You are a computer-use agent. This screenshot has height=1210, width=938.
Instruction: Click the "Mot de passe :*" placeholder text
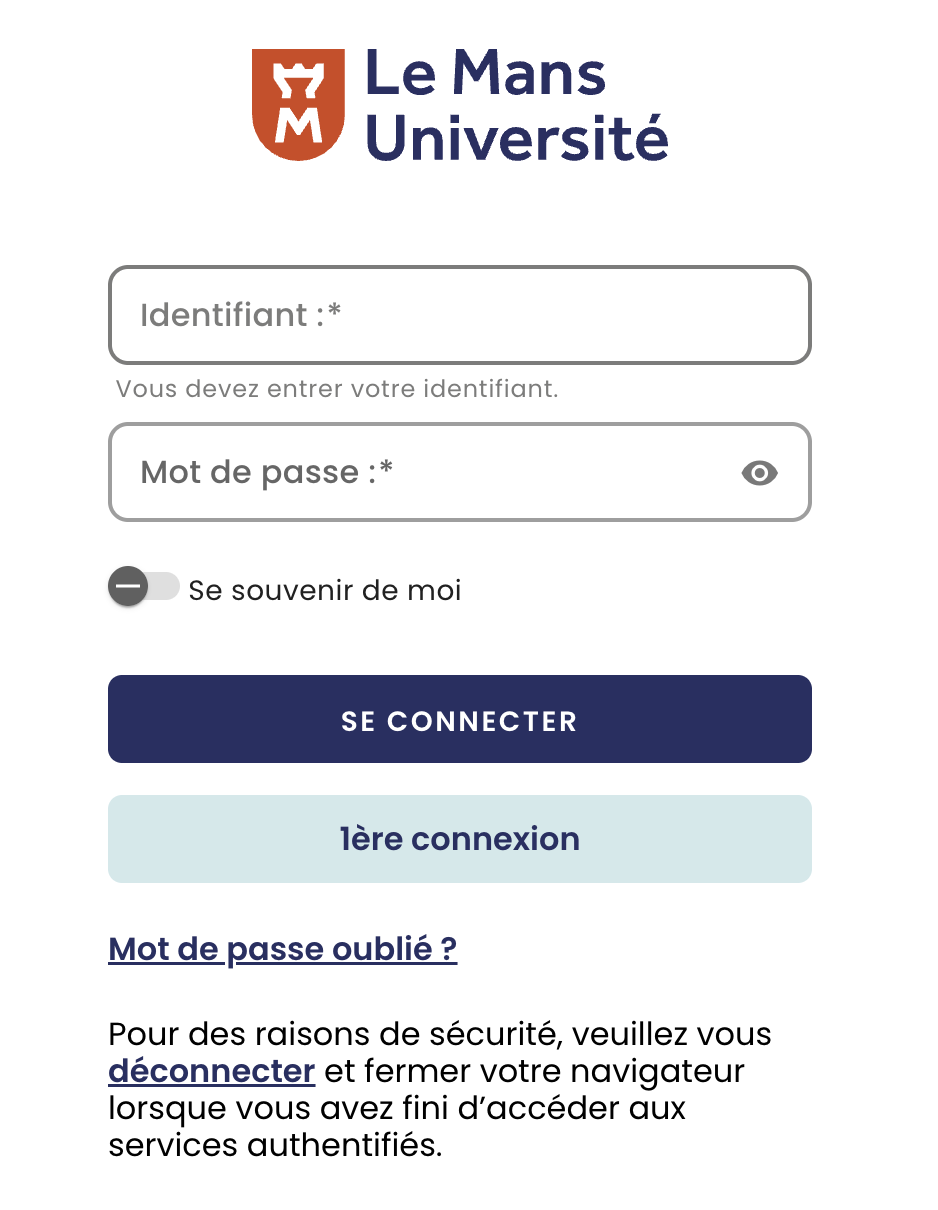(x=267, y=472)
